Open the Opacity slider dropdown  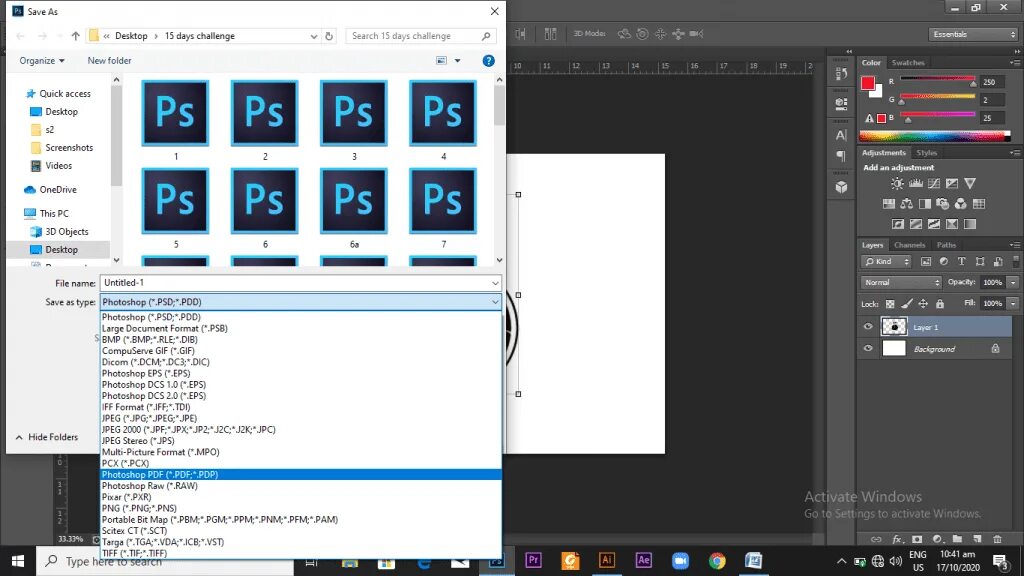(1013, 283)
